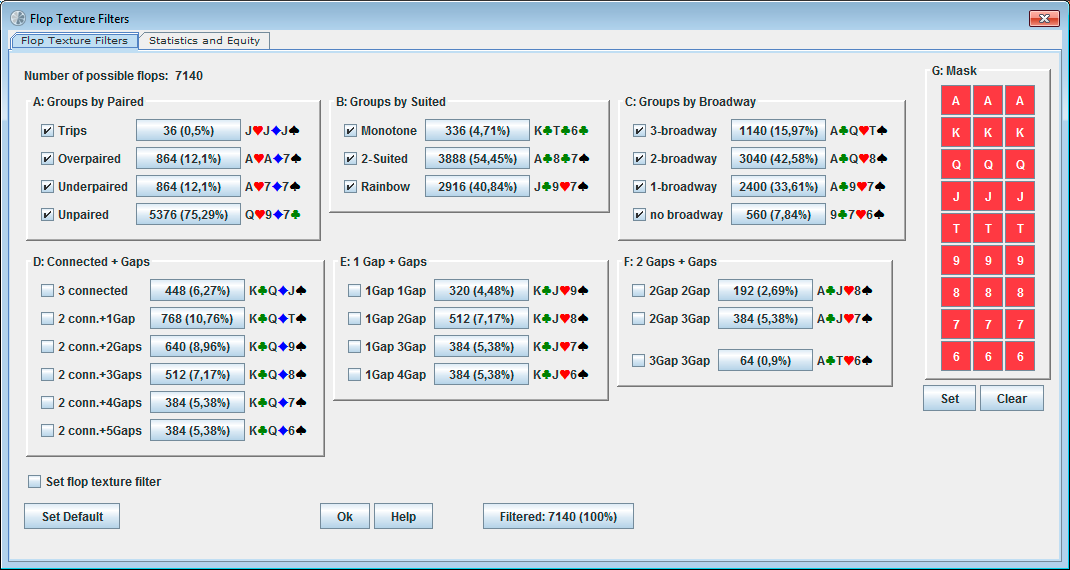The image size is (1070, 570).
Task: Disable the Monotone filter checkbox
Action: click(x=350, y=131)
